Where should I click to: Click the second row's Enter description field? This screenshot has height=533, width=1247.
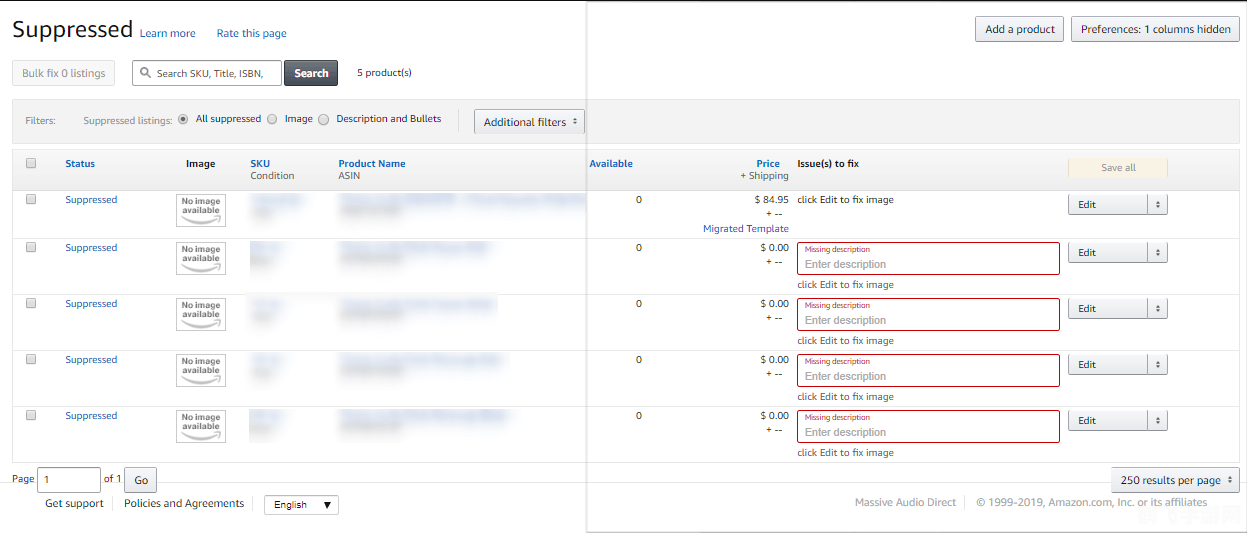(928, 264)
